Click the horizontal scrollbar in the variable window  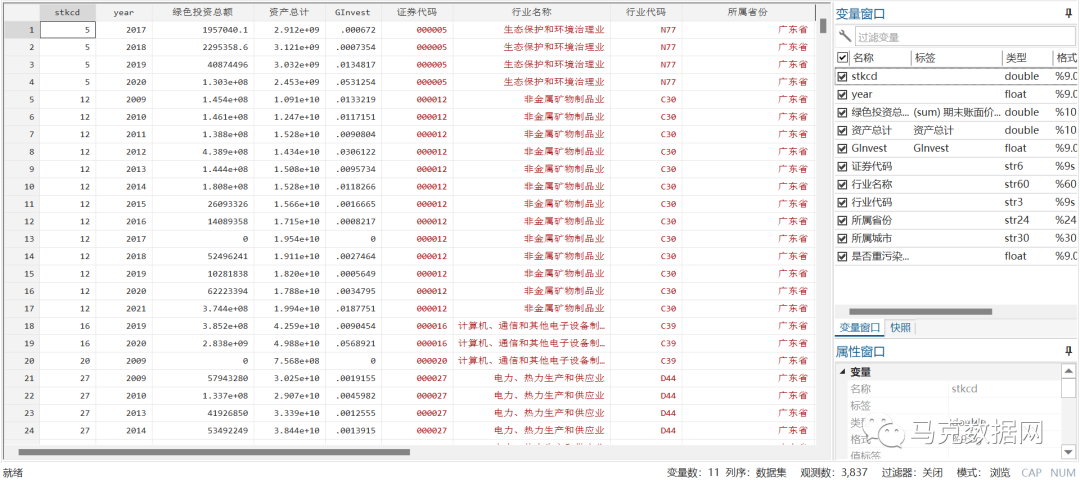920,312
